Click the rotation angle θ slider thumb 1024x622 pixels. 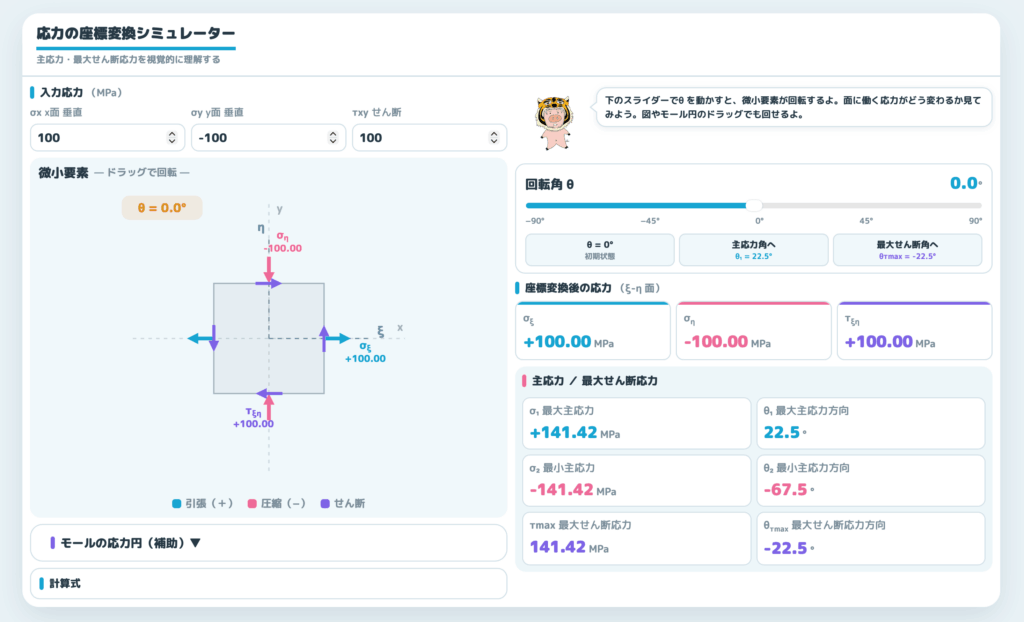coord(754,205)
